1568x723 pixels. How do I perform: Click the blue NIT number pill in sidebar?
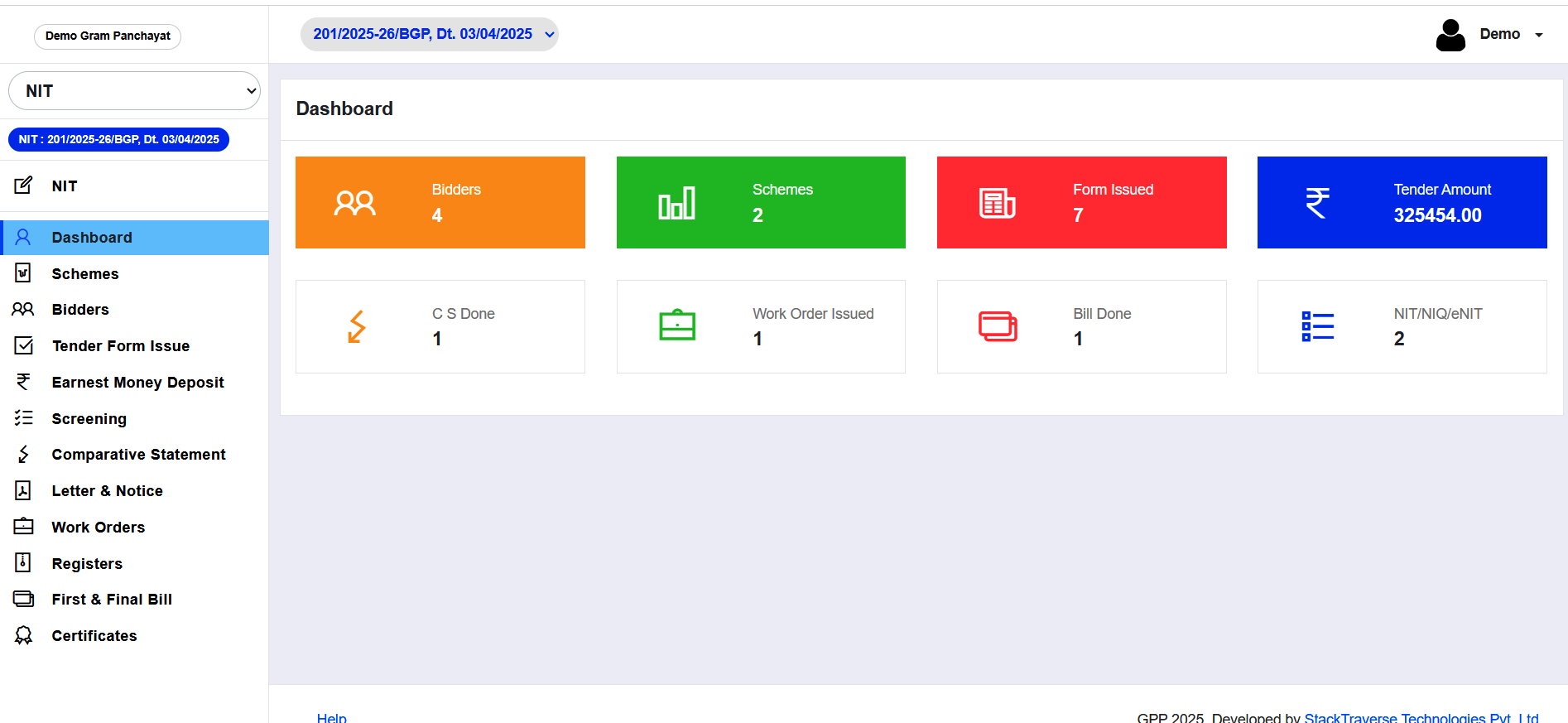pyautogui.click(x=118, y=139)
